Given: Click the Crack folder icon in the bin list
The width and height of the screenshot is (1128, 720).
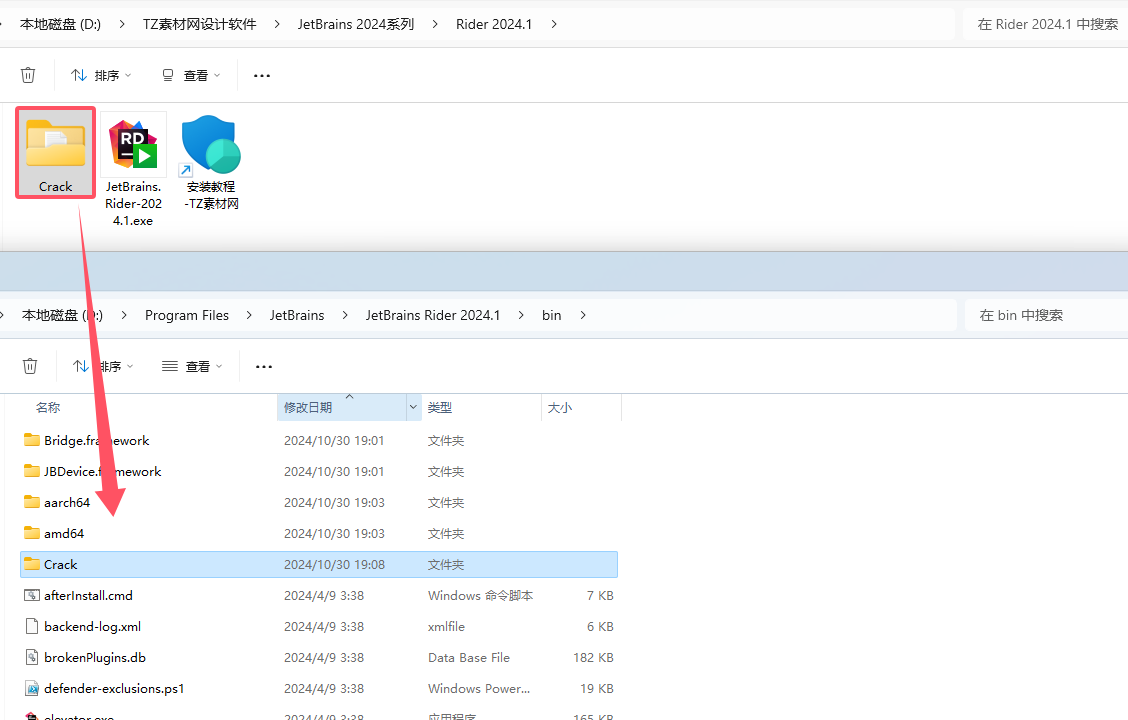Looking at the screenshot, I should click(x=32, y=563).
